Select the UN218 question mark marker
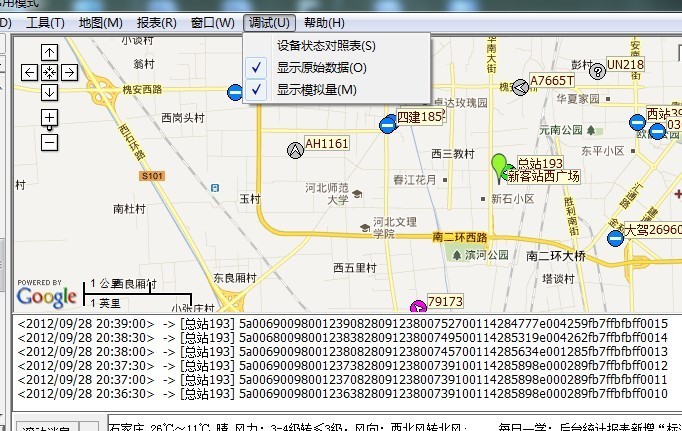 598,70
